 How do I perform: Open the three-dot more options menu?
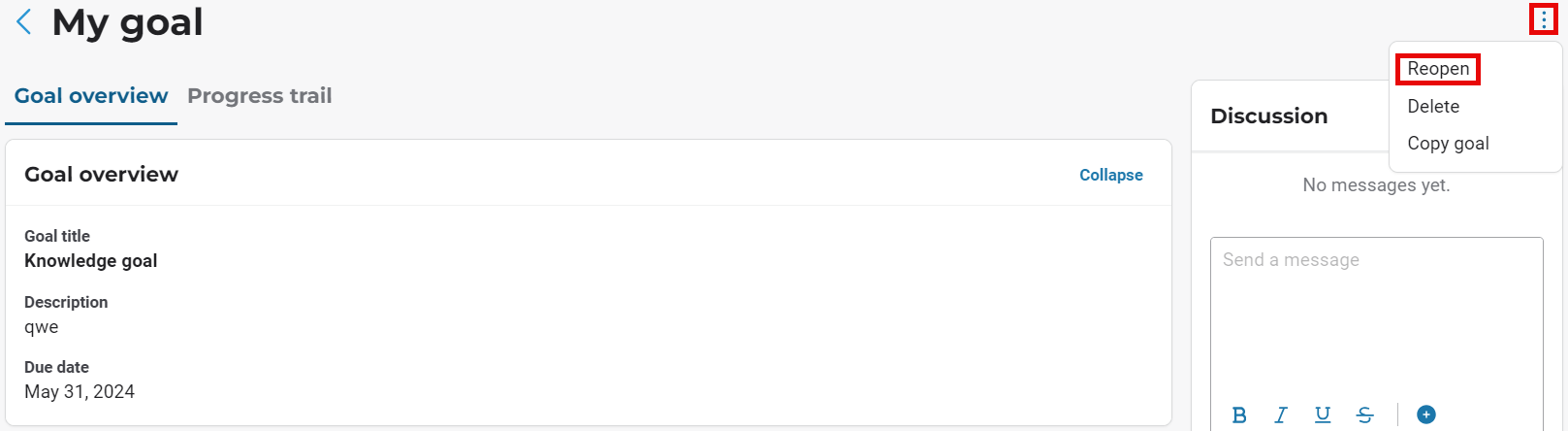click(1543, 19)
